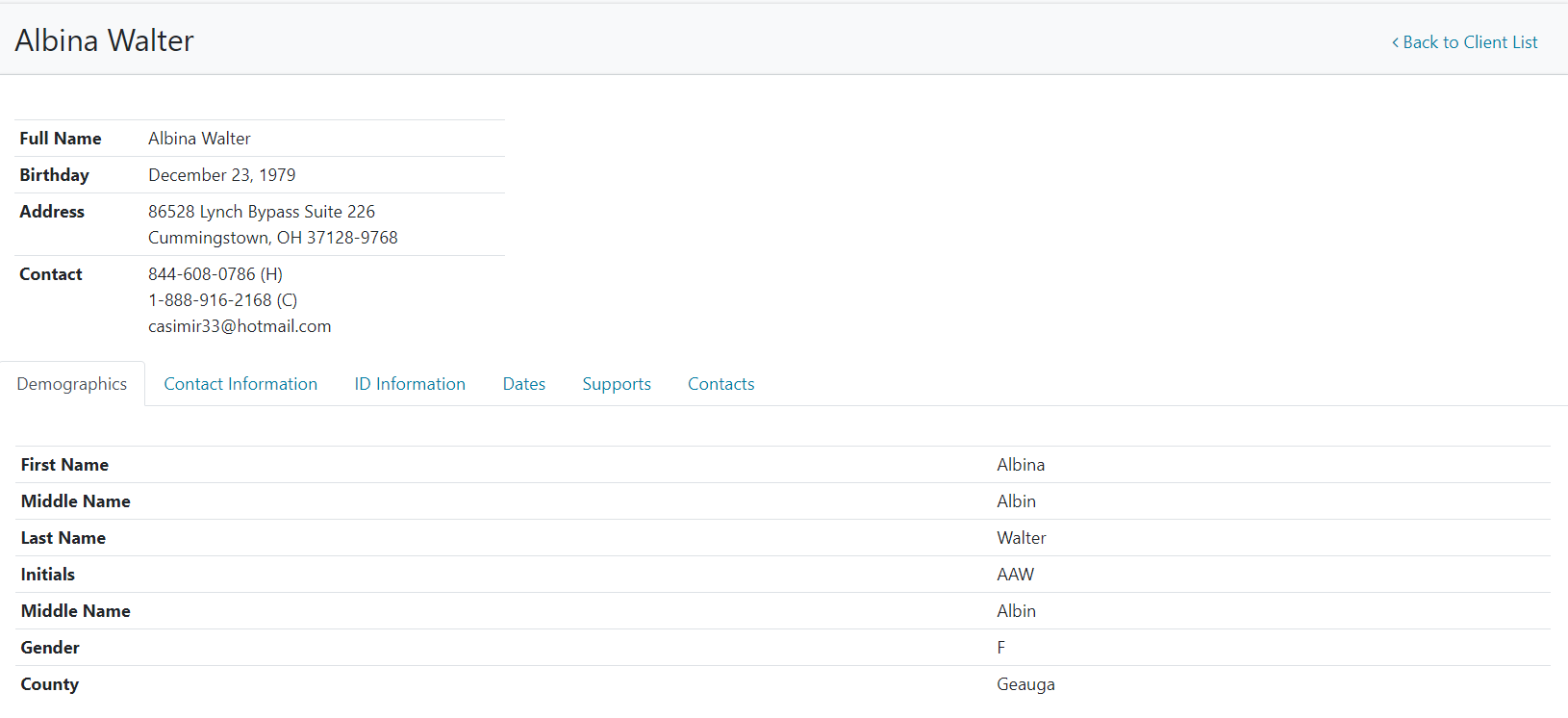Open the ID Information tab
This screenshot has width=1568, height=718.
click(x=410, y=384)
